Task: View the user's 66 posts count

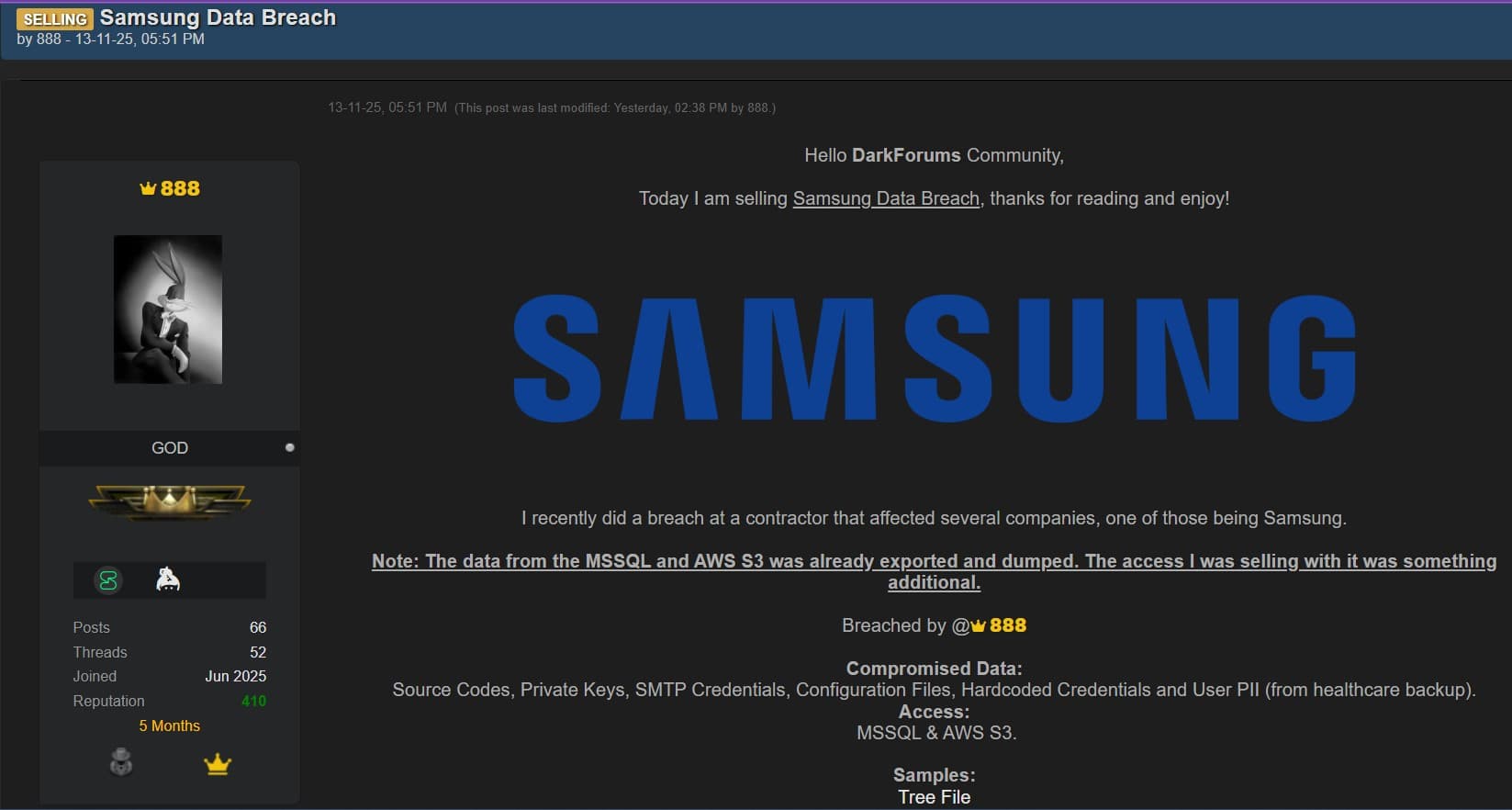Action: coord(258,627)
